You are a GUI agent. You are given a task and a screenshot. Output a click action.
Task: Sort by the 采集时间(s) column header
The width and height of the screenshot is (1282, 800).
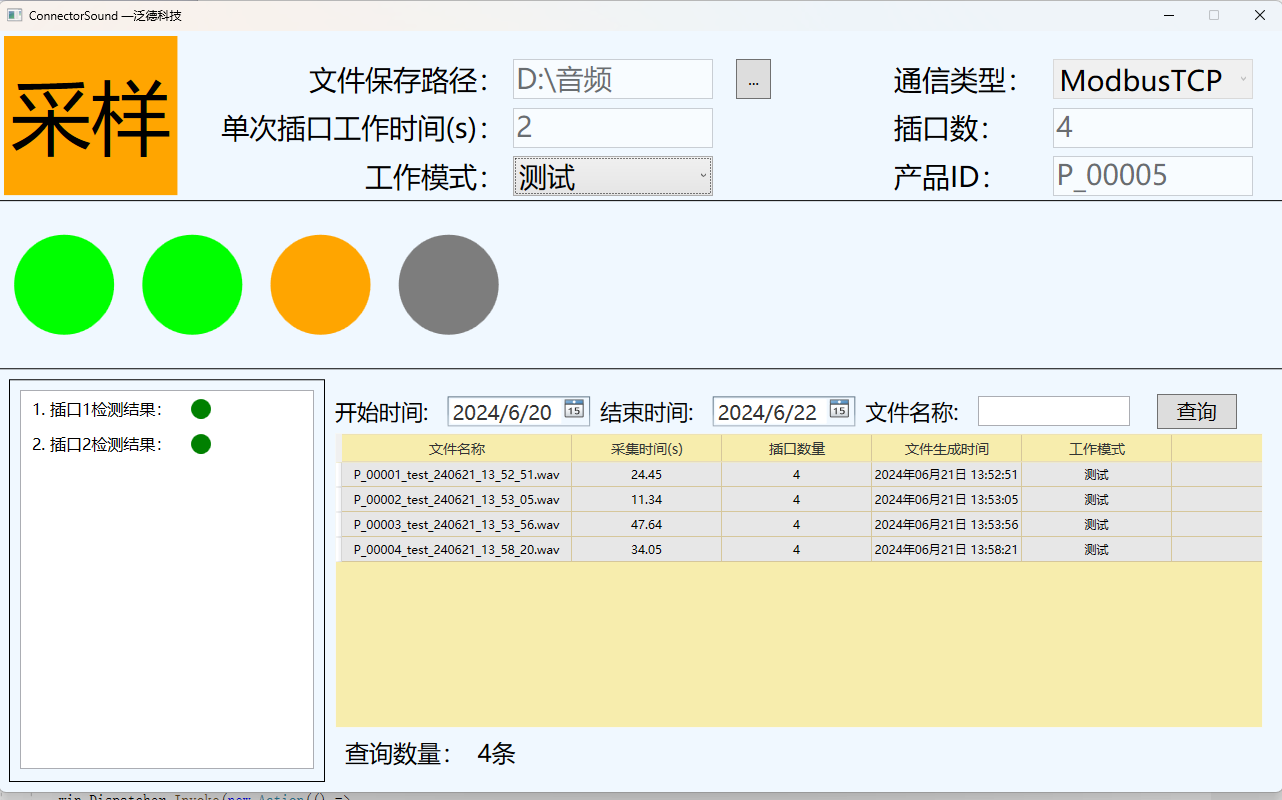(647, 449)
